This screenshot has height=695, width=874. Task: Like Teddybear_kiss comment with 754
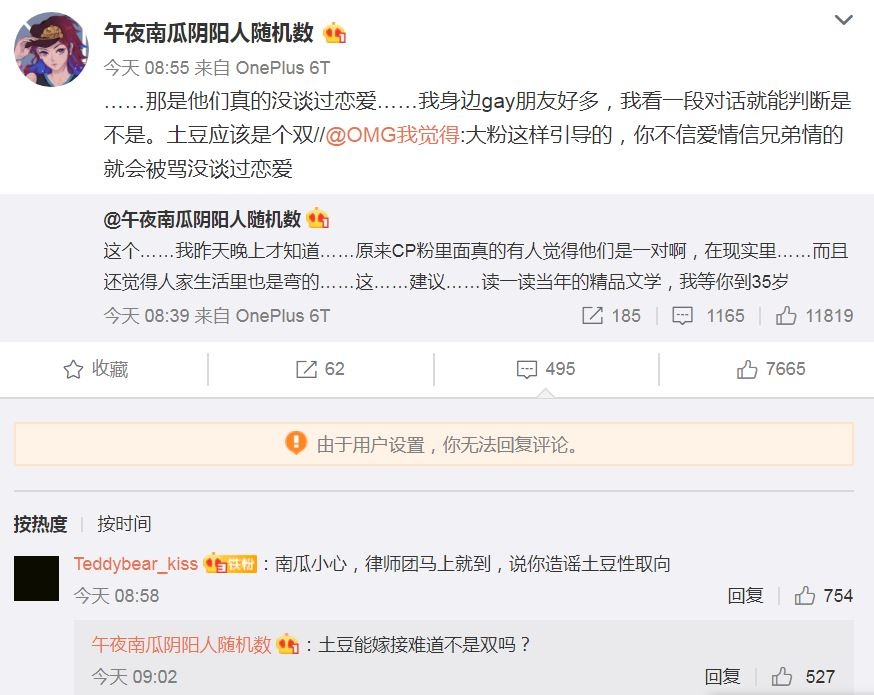[x=804, y=596]
